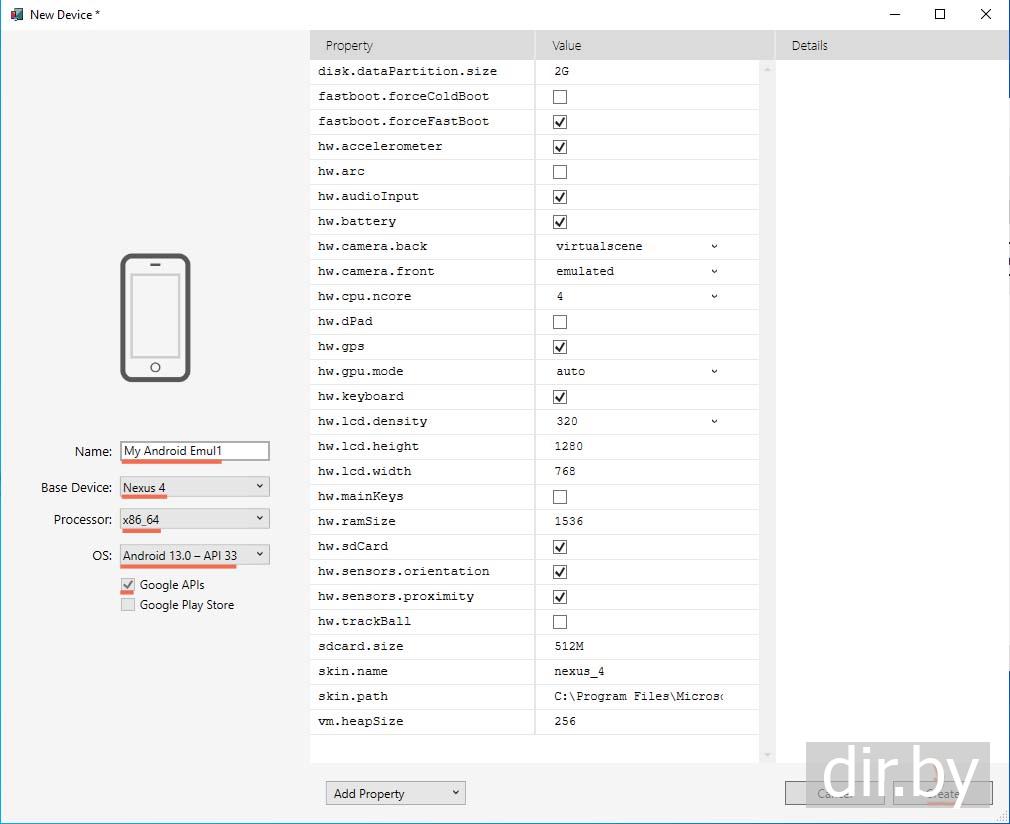The image size is (1010, 824).
Task: Click the phone device preview icon
Action: pyautogui.click(x=155, y=317)
